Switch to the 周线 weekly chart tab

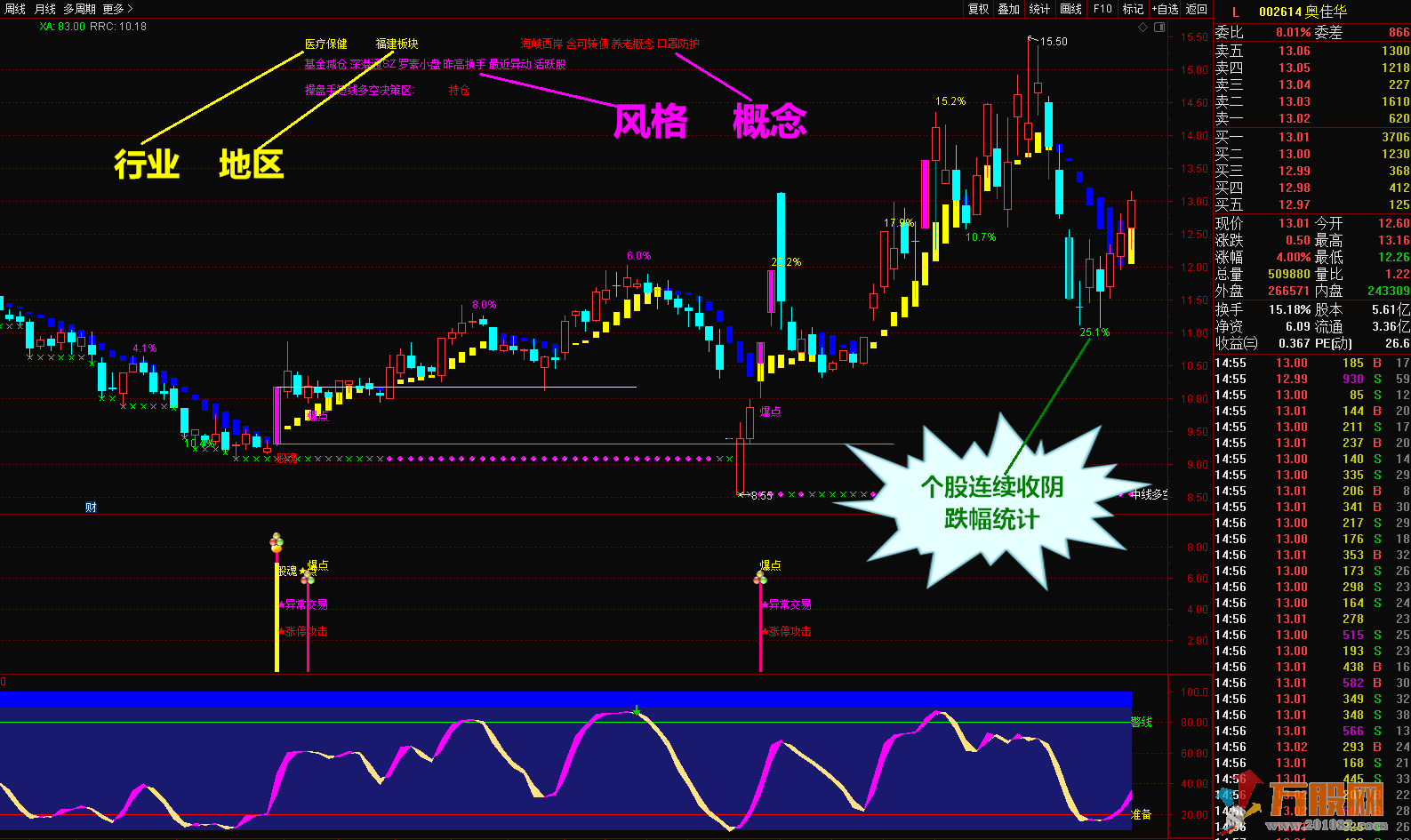[15, 9]
